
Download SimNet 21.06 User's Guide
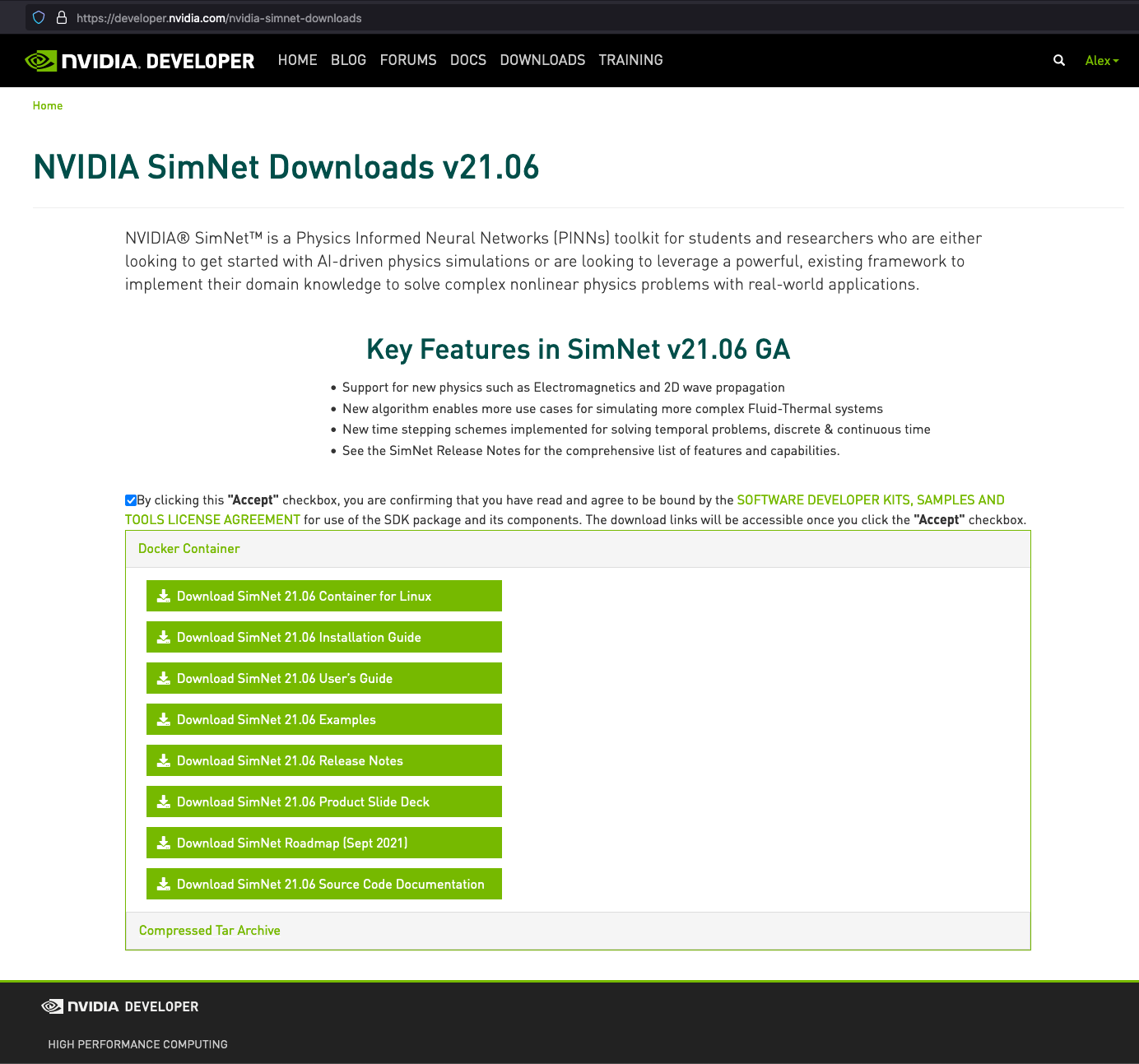point(324,678)
